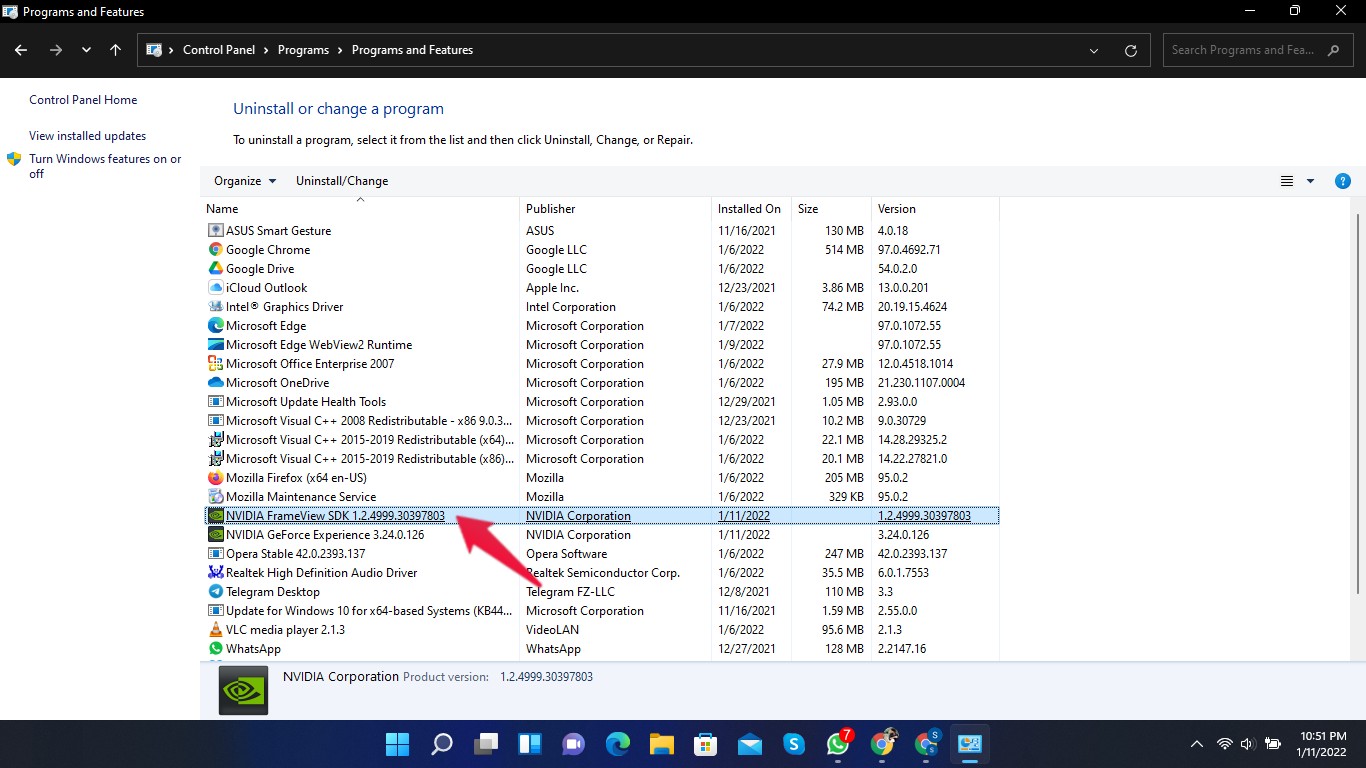1366x768 pixels.
Task: Change the list view with the view icon
Action: coord(1287,181)
